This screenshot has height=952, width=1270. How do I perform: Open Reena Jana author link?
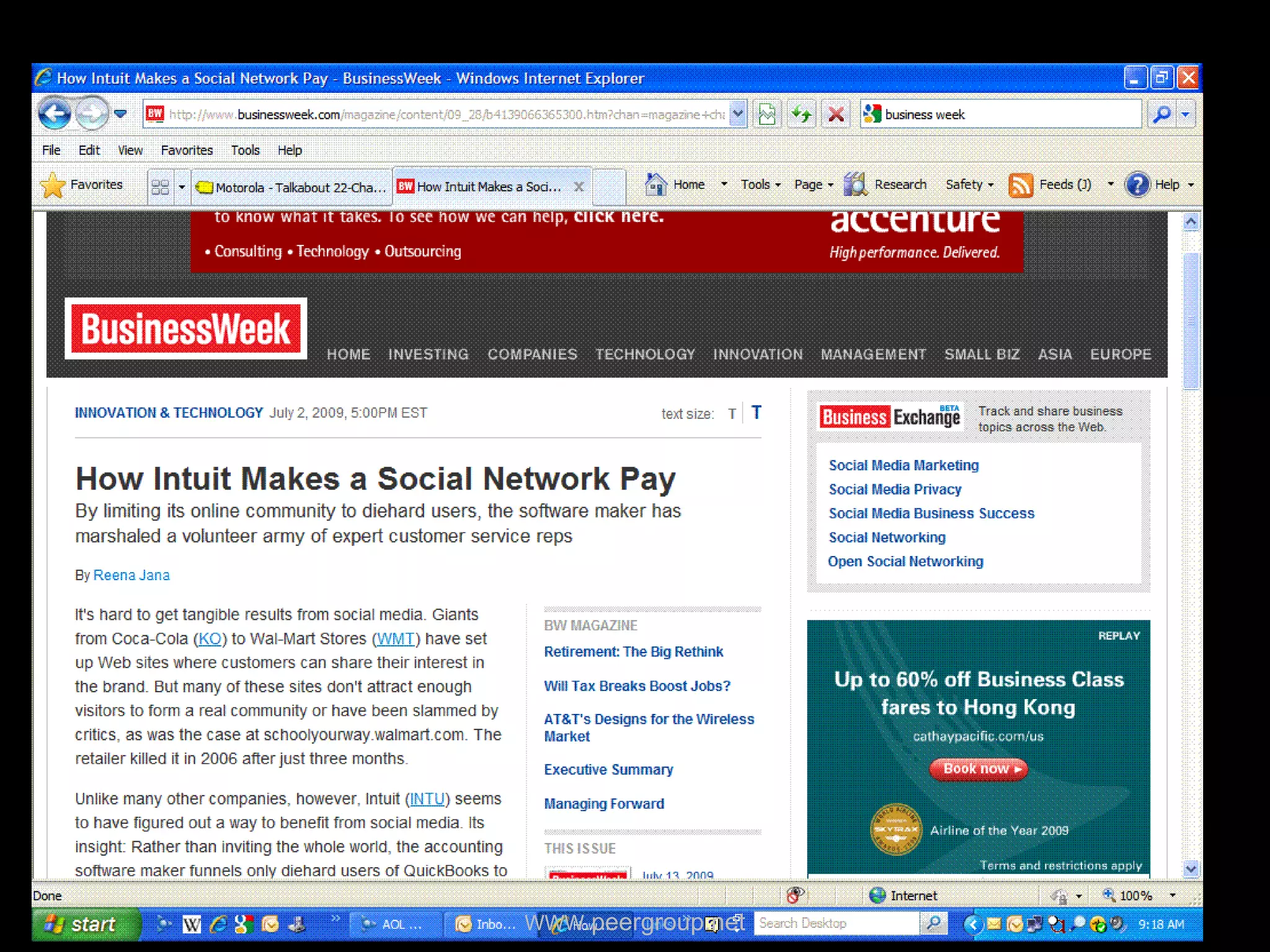tap(131, 575)
